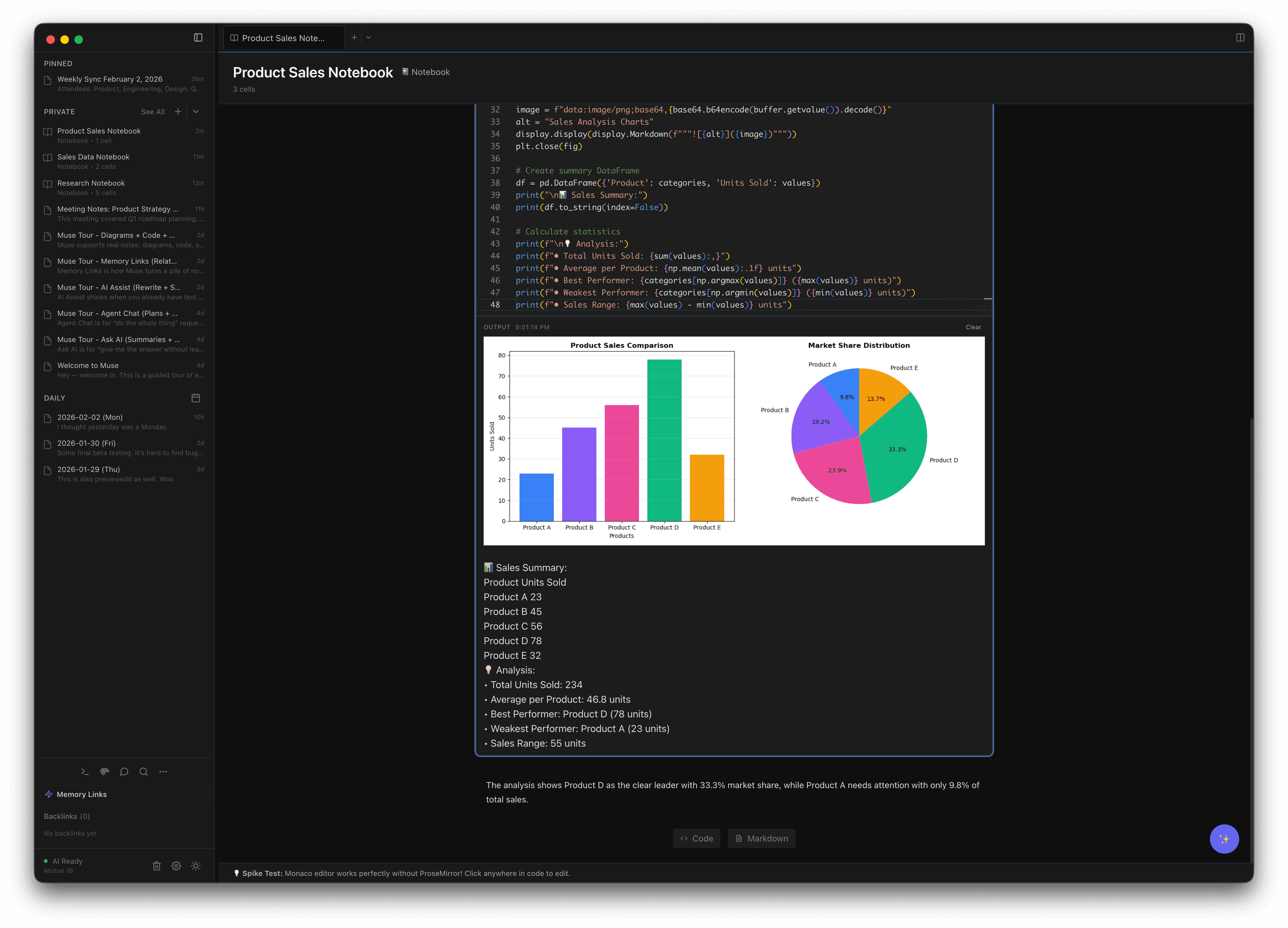Switch theme with the sun icon
This screenshot has height=928, width=1288.
(196, 866)
